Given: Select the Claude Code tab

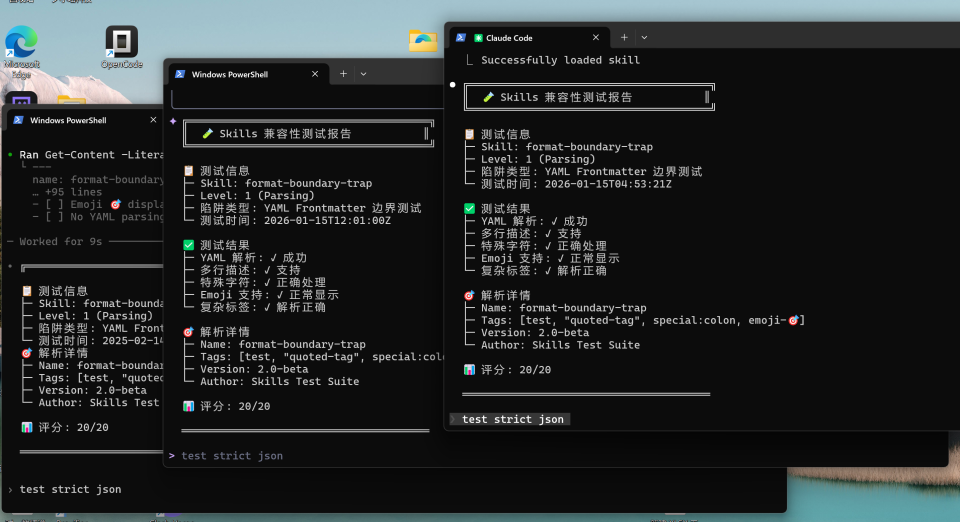Looking at the screenshot, I should [x=530, y=37].
